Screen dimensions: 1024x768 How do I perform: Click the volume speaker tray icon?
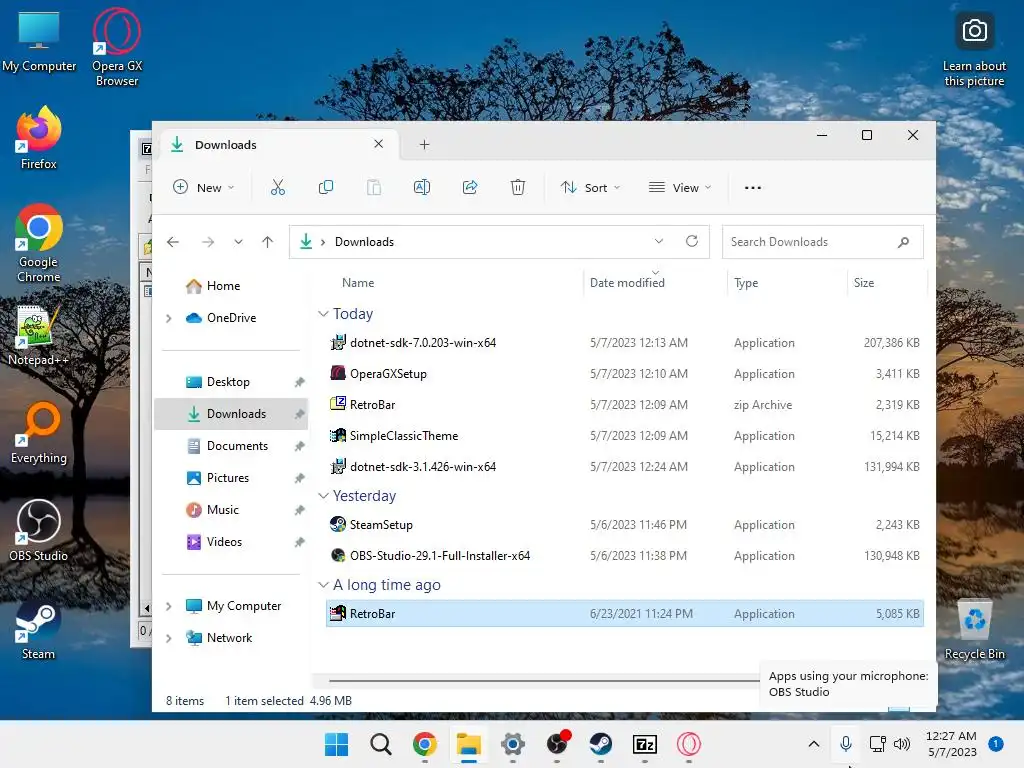[902, 744]
